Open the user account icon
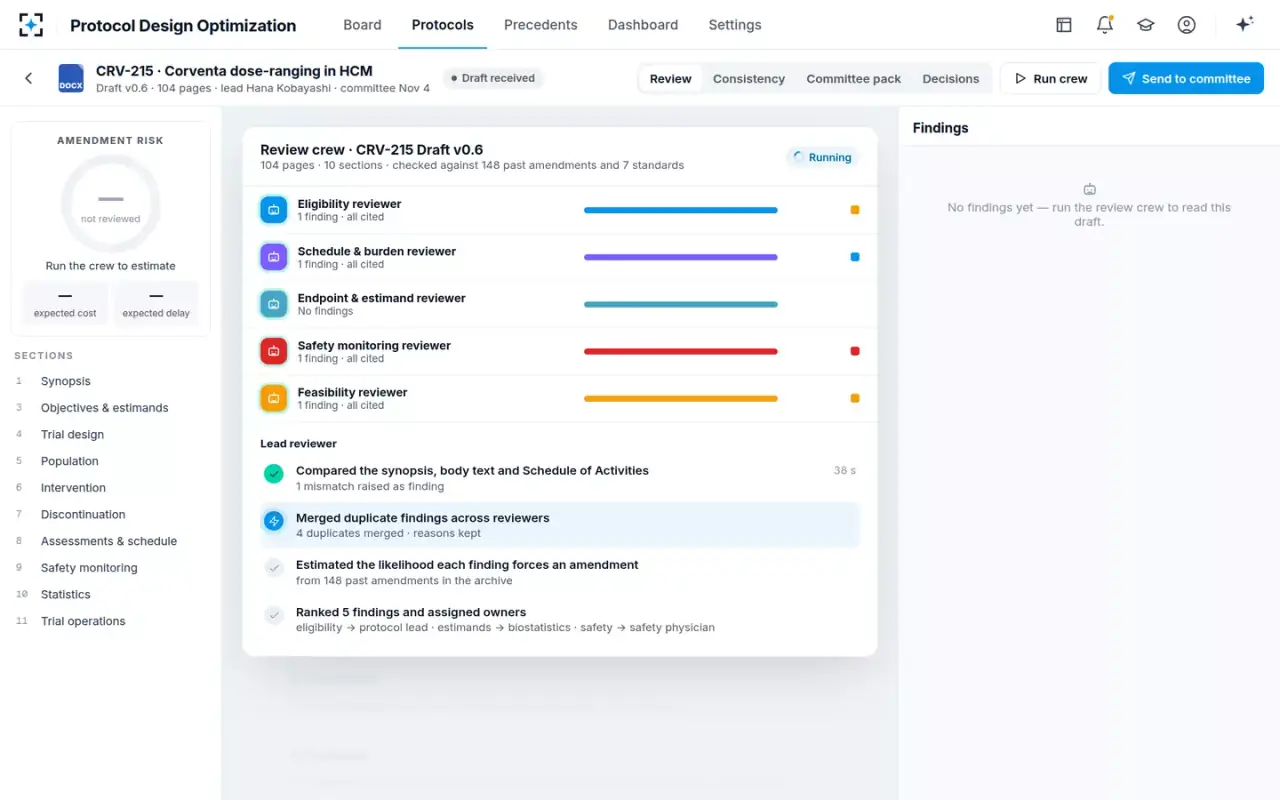This screenshot has width=1280, height=800. coord(1187,25)
